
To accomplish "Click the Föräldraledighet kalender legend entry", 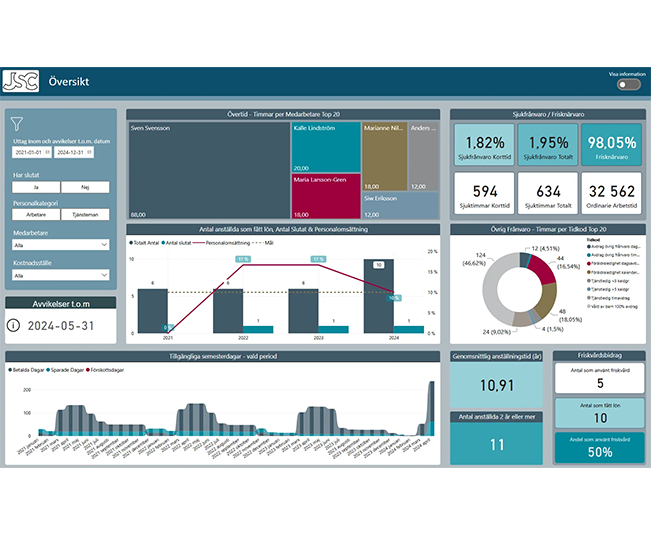I will click(613, 272).
